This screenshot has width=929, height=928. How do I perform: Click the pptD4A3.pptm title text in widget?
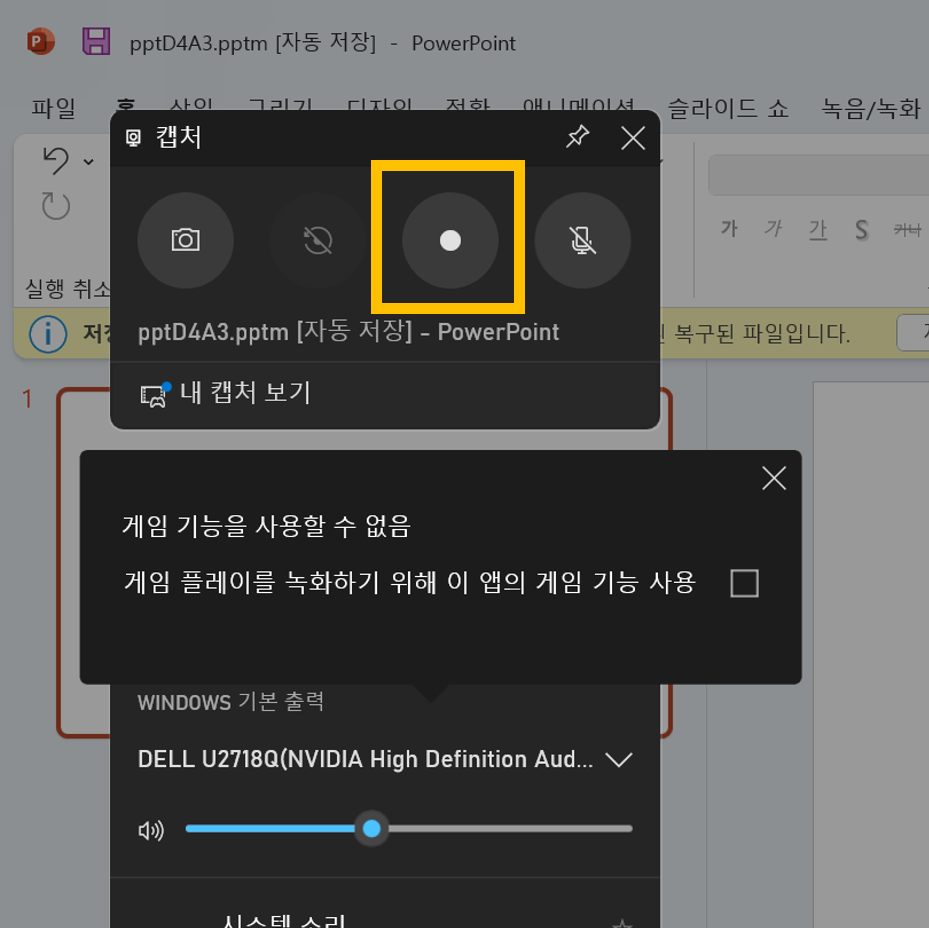(348, 332)
